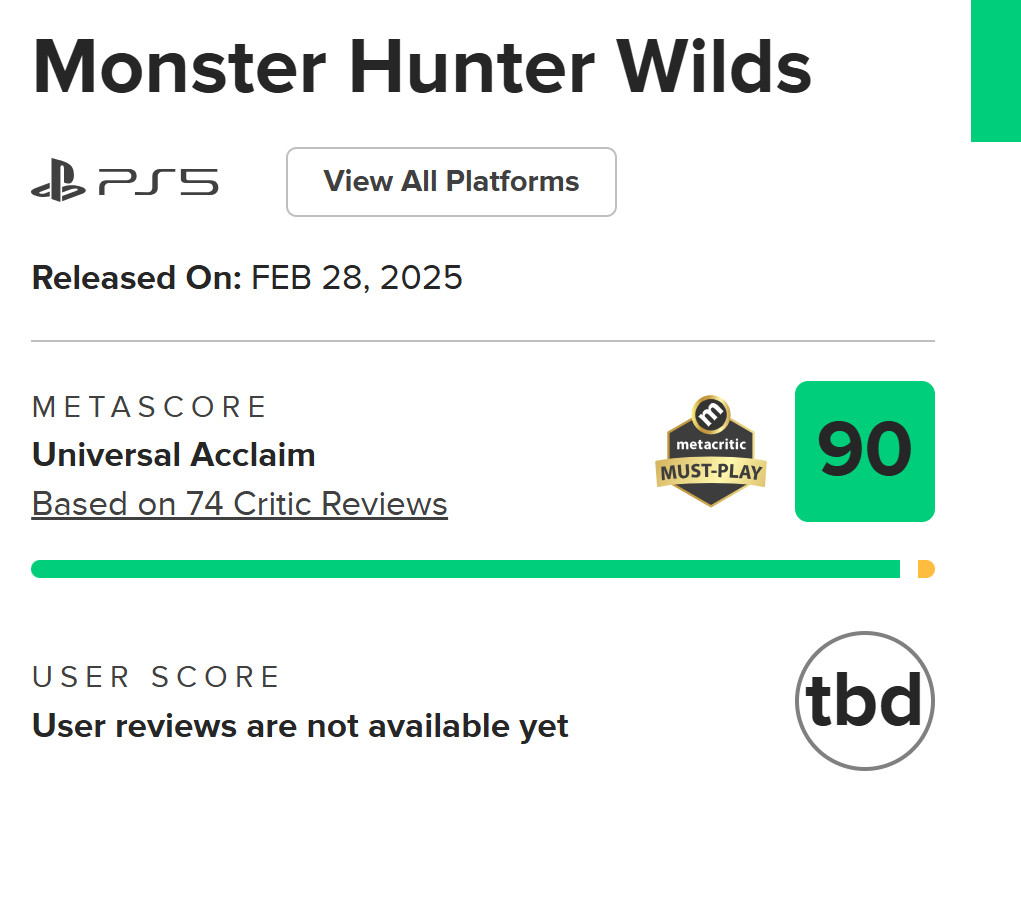Click the USER SCORE heading
1021x916 pixels.
tap(156, 677)
